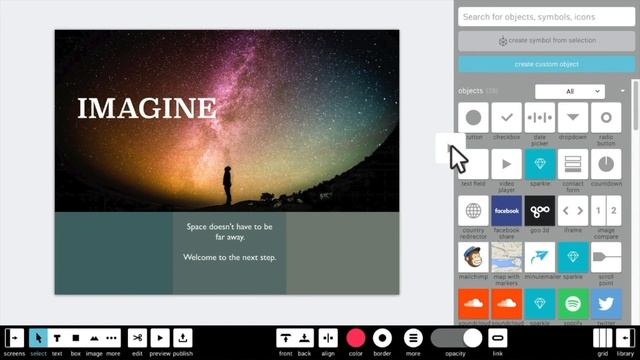This screenshot has height=360, width=640.
Task: Open the border settings circle
Action: [x=382, y=338]
